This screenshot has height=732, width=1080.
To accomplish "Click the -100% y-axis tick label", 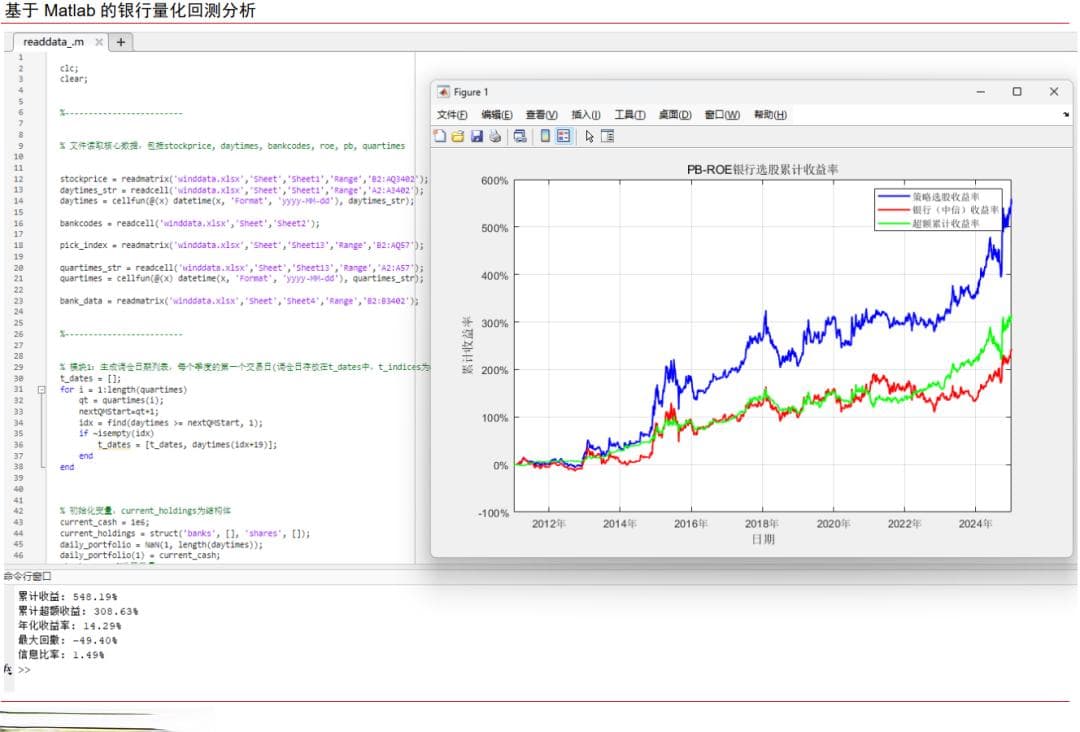I will 493,513.
